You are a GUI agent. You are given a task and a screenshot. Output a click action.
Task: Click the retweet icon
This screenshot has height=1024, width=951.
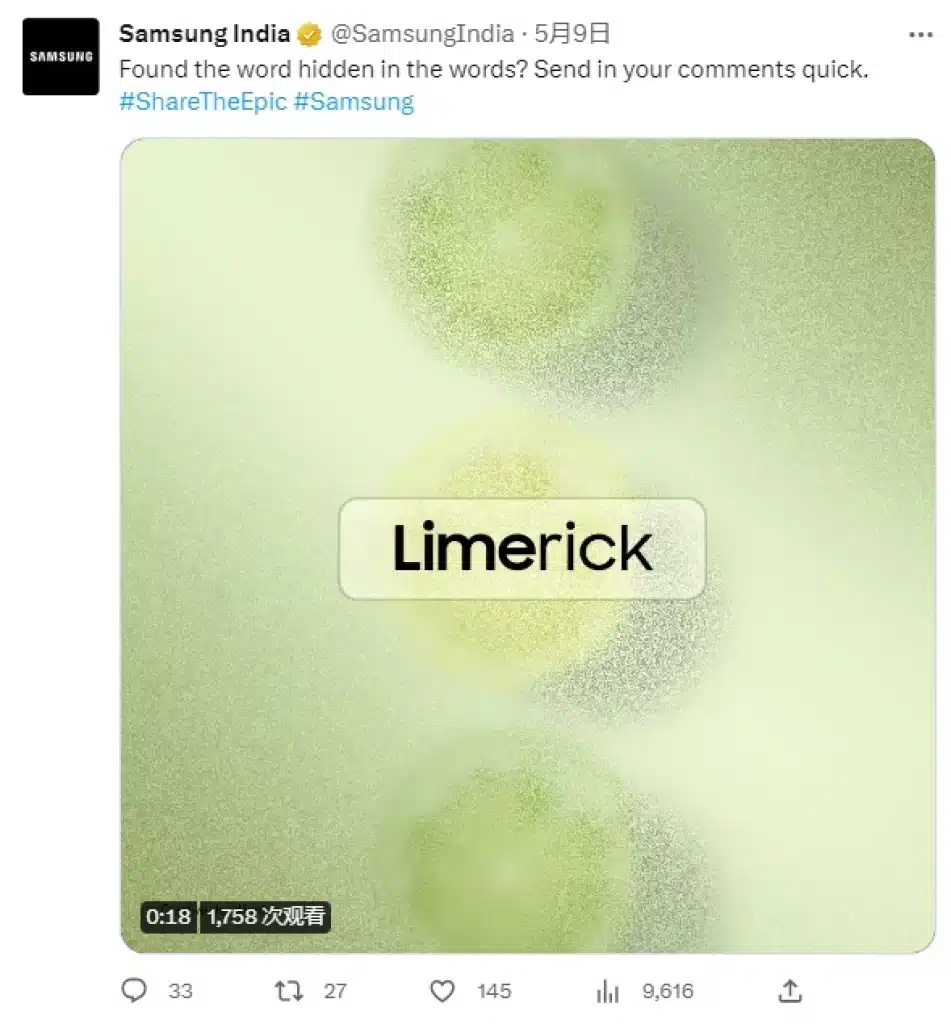pos(288,990)
